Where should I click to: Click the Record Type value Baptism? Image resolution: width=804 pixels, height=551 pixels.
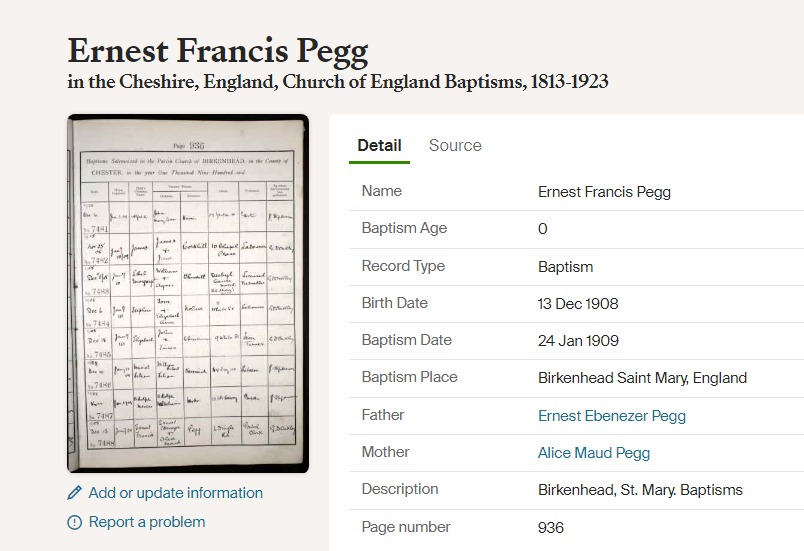pos(565,267)
